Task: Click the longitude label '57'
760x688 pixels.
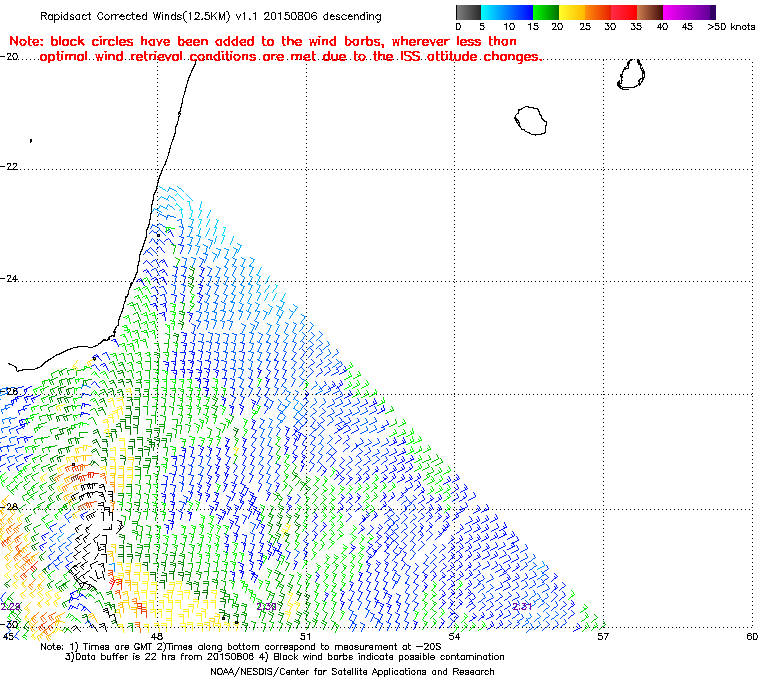Action: (603, 636)
